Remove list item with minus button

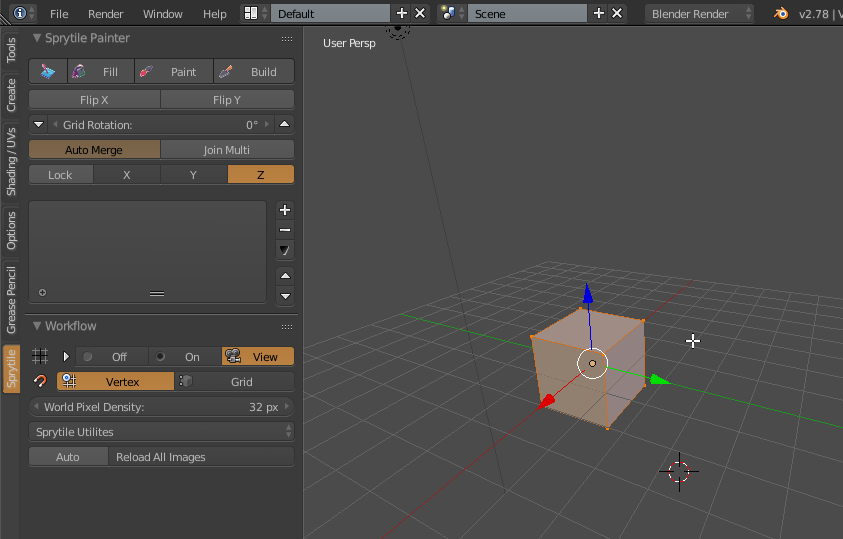pyautogui.click(x=285, y=230)
